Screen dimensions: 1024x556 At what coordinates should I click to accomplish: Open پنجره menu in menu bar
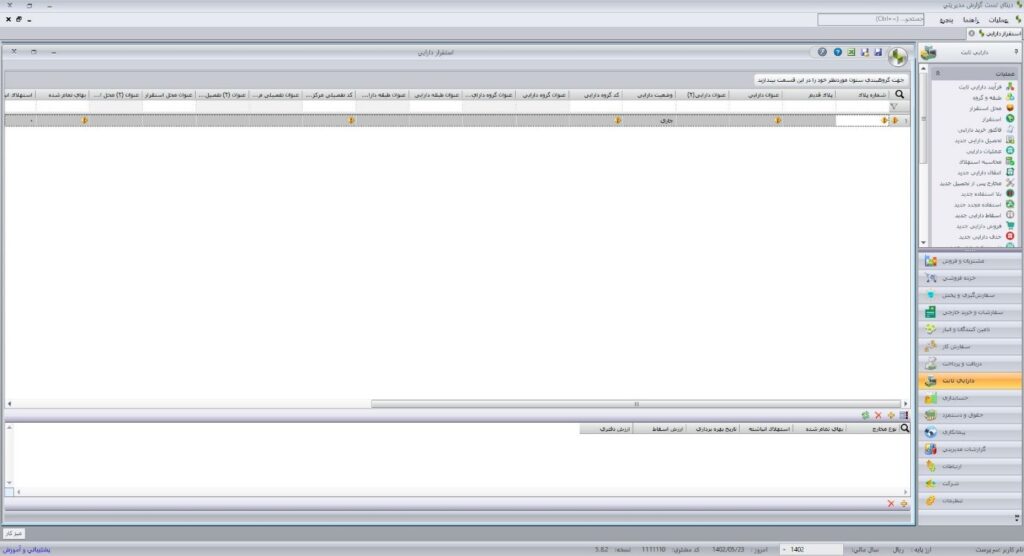click(946, 20)
